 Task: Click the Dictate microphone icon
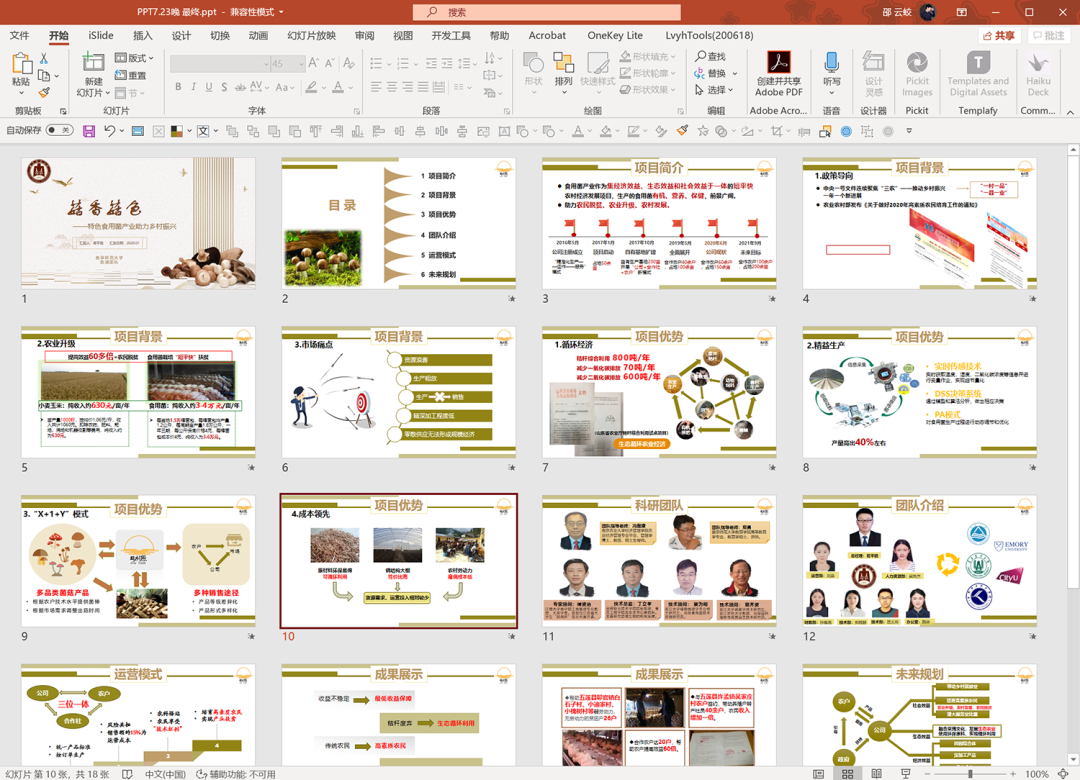coord(831,63)
